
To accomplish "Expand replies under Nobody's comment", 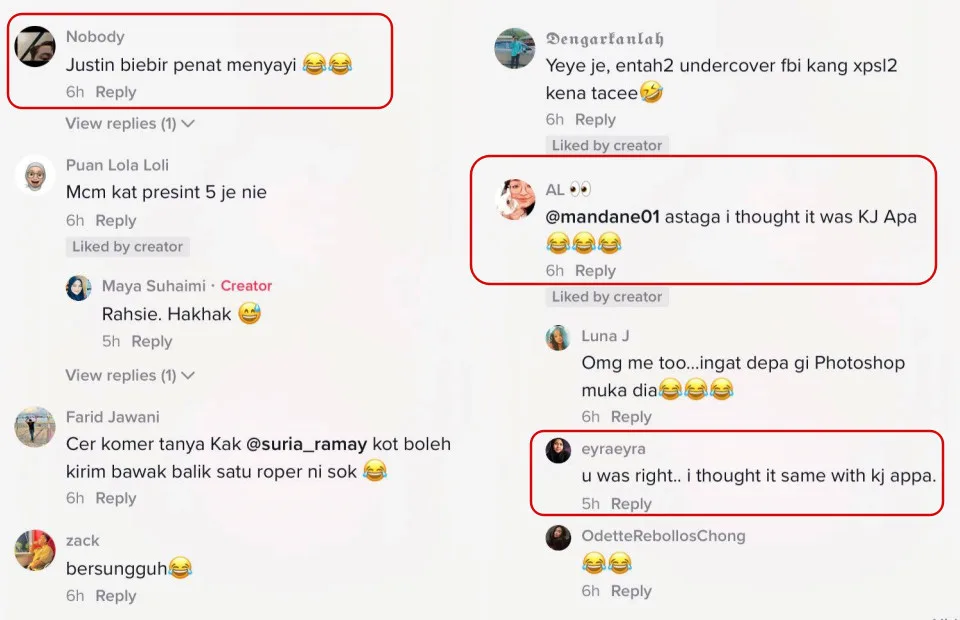I will tap(130, 124).
